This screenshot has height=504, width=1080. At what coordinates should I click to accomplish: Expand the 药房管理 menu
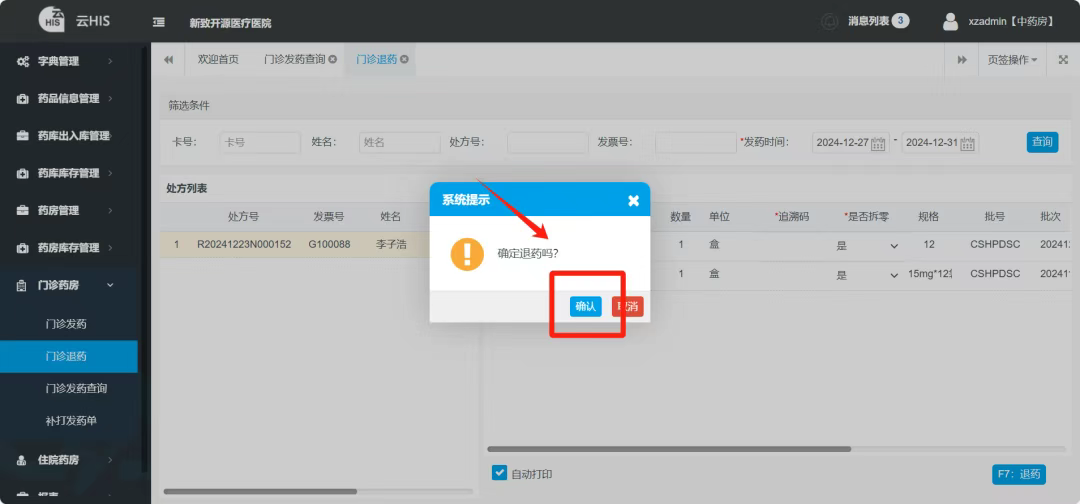click(110, 210)
